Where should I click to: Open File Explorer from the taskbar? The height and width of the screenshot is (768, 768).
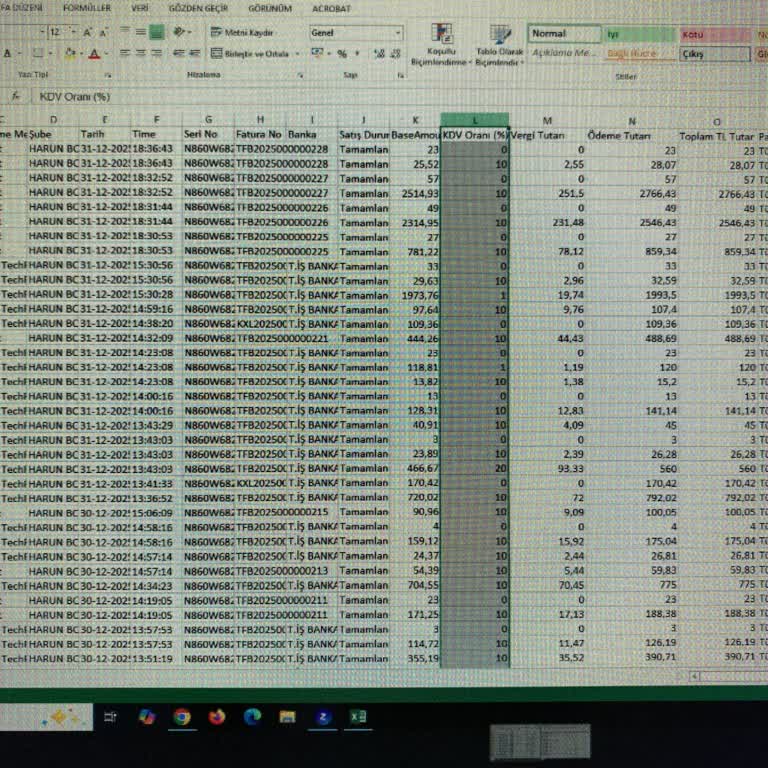click(x=288, y=717)
